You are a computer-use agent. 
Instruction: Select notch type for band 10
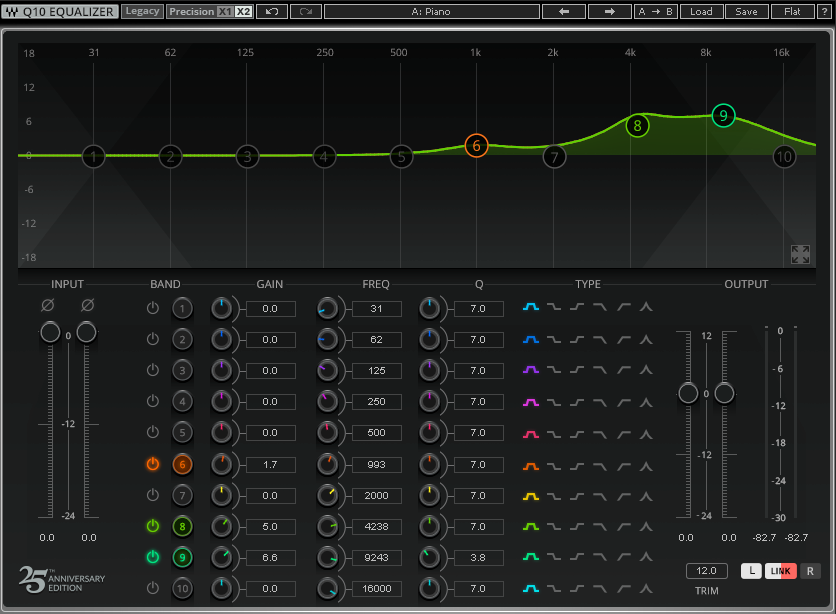pos(646,589)
